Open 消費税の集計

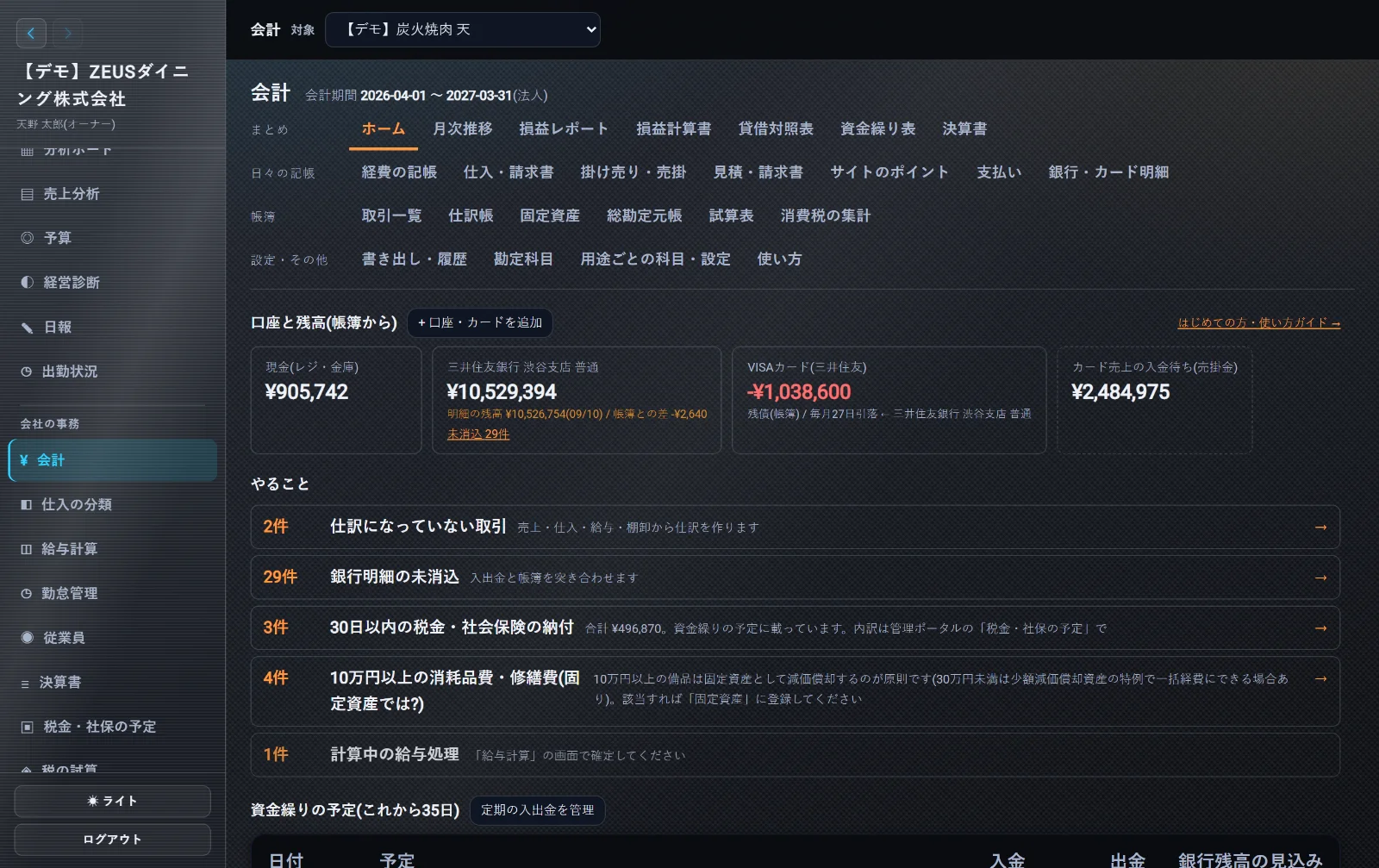tap(826, 215)
